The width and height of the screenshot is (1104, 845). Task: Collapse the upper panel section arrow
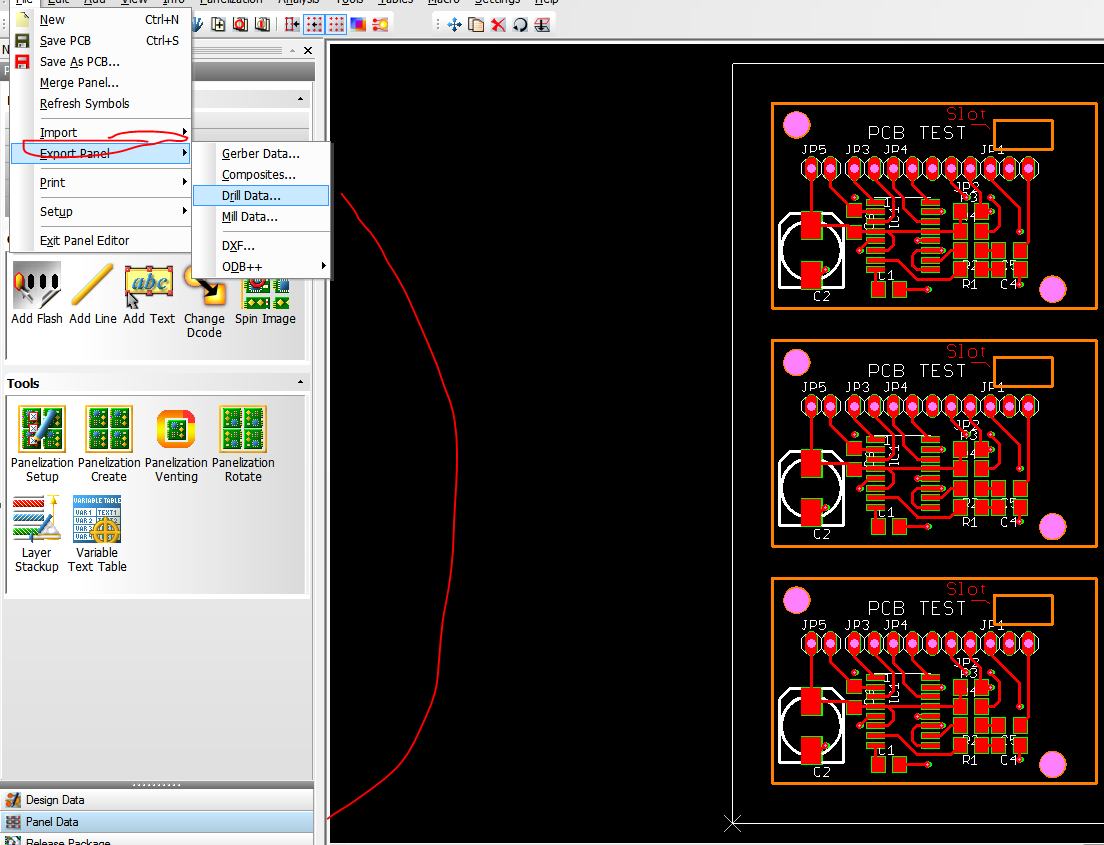(x=301, y=99)
